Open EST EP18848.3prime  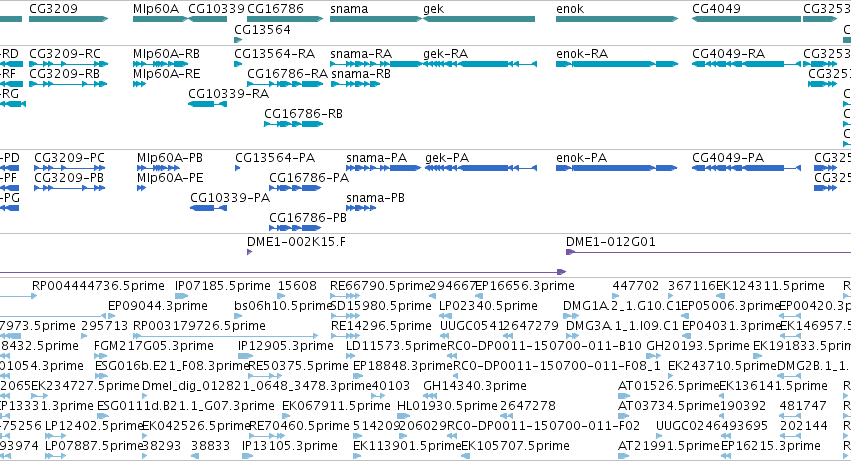[403, 366]
